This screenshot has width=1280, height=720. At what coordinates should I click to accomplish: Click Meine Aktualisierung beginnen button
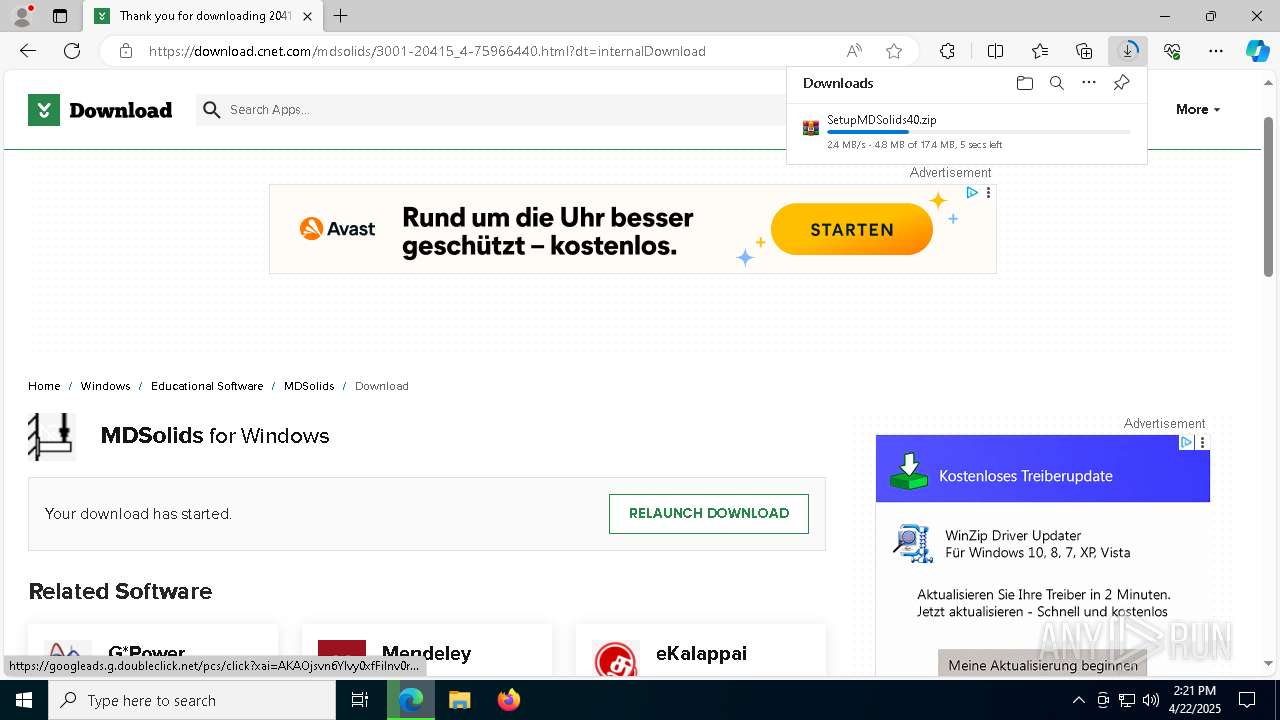[x=1043, y=664]
